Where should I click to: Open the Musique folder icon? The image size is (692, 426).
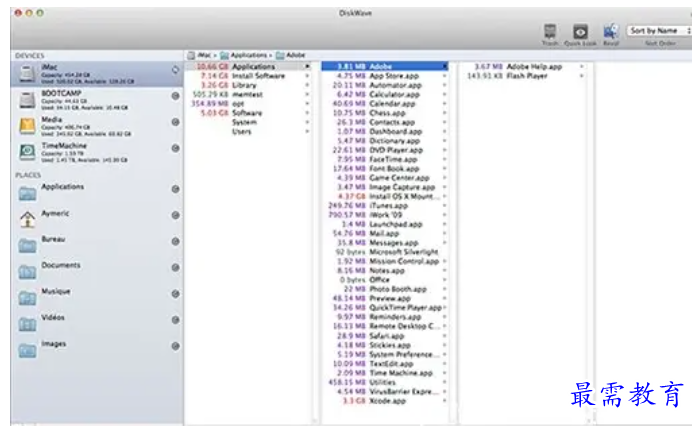point(27,298)
